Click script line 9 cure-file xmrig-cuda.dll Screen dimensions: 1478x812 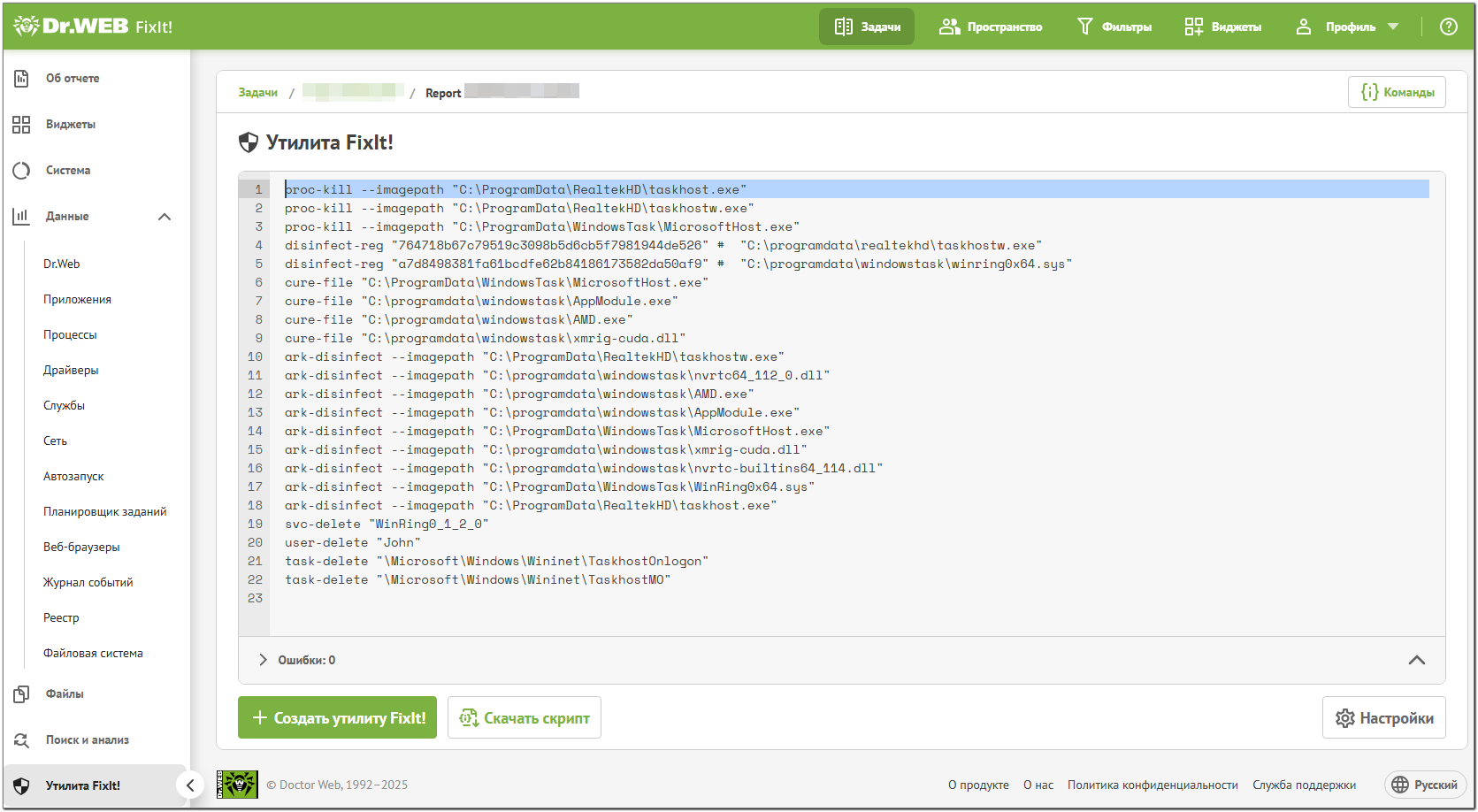click(486, 339)
